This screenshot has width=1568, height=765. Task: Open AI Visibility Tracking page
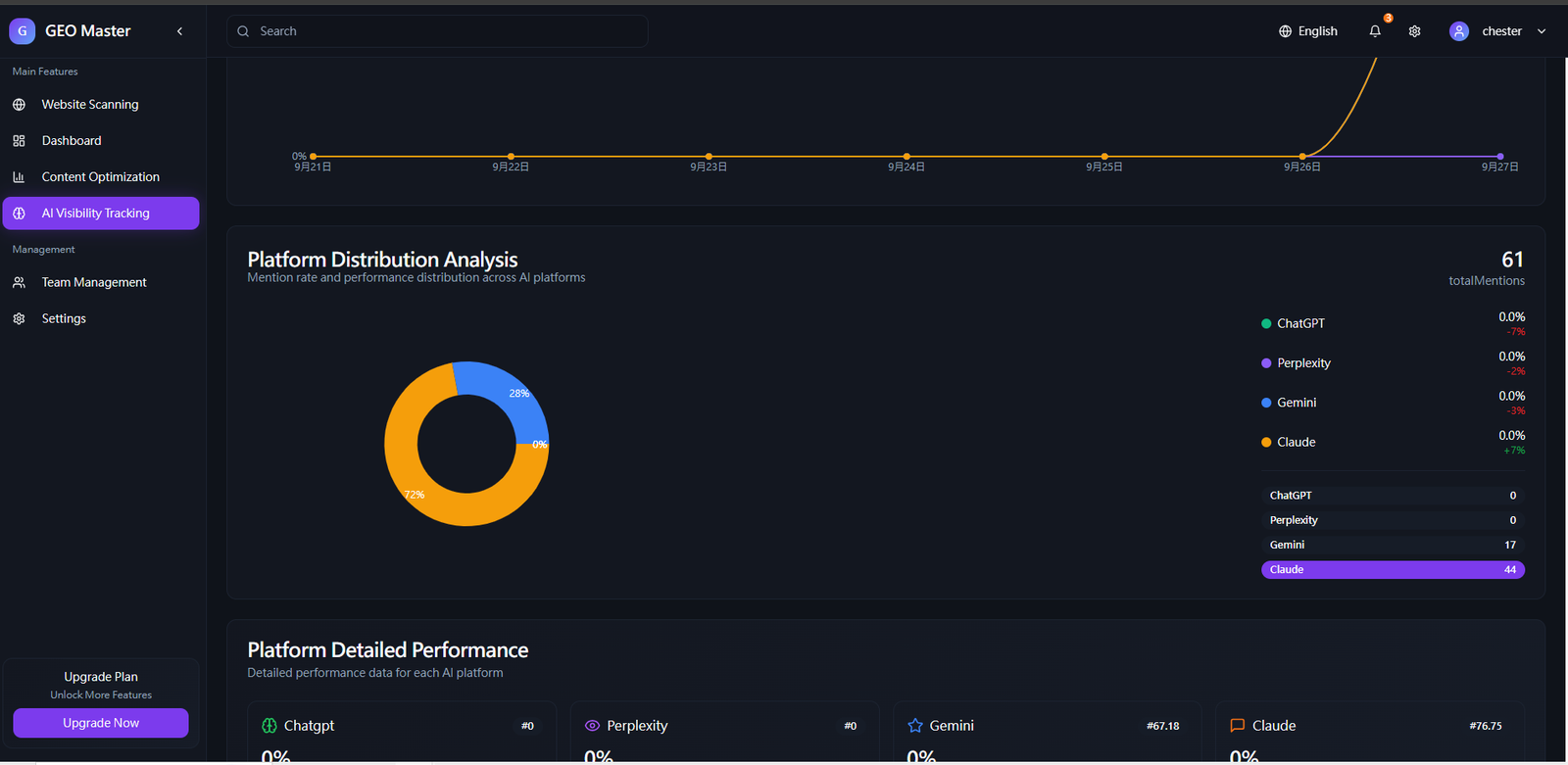[101, 214]
